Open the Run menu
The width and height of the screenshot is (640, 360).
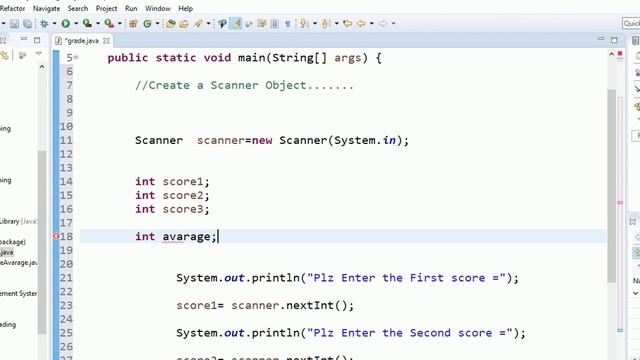tap(131, 8)
